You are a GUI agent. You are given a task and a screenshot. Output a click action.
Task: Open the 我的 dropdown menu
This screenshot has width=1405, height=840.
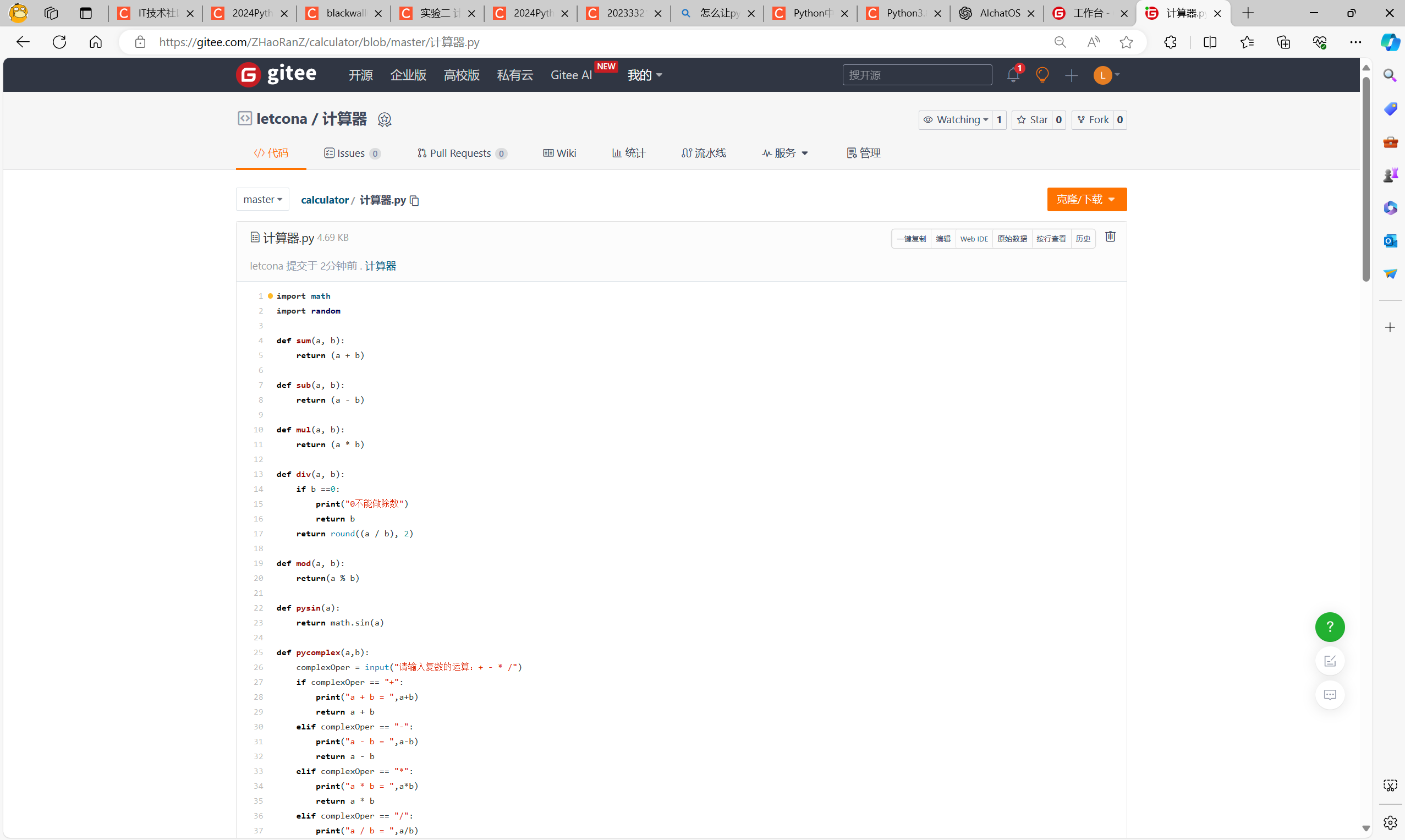645,75
